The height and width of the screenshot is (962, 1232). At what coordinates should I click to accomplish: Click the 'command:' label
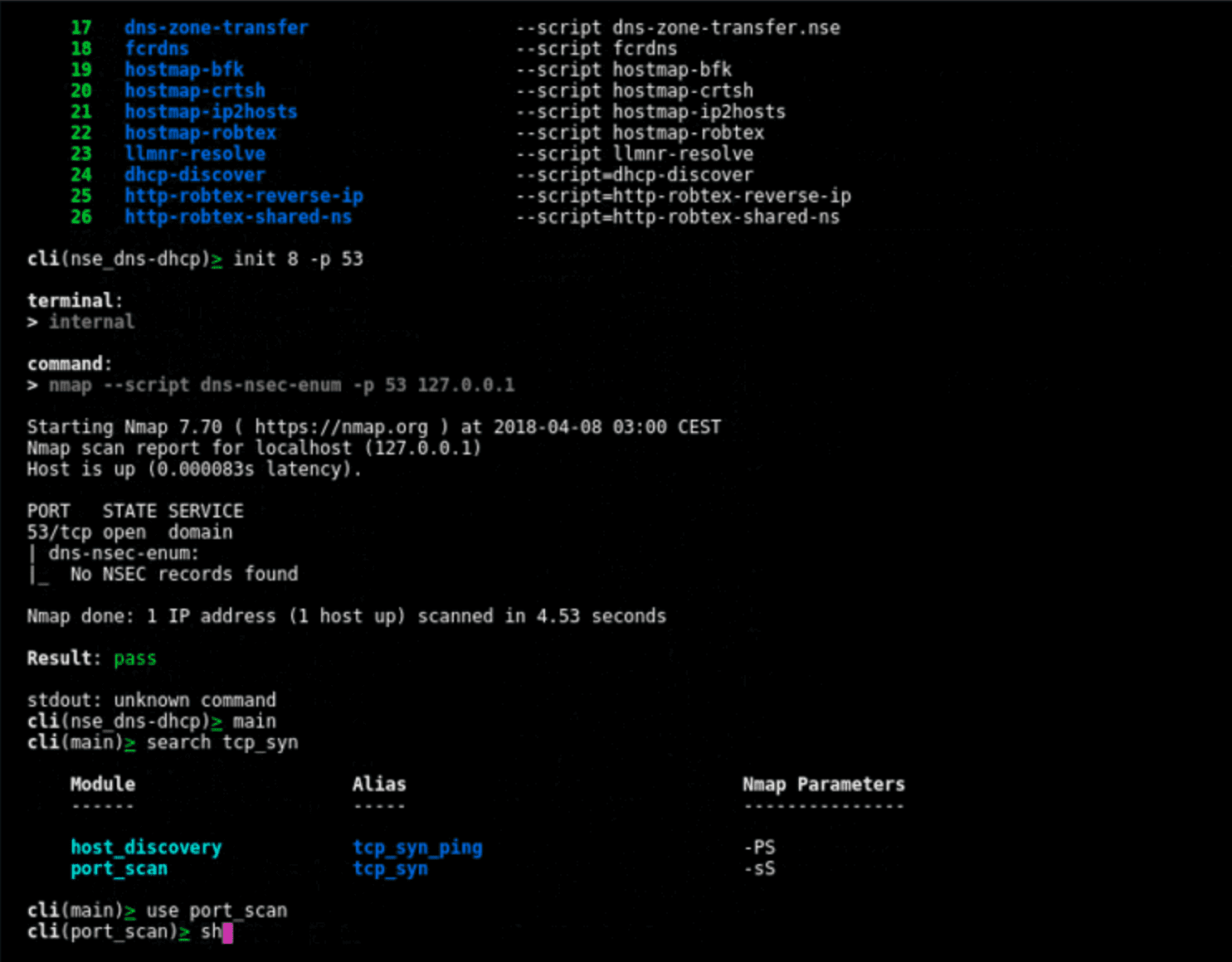70,363
